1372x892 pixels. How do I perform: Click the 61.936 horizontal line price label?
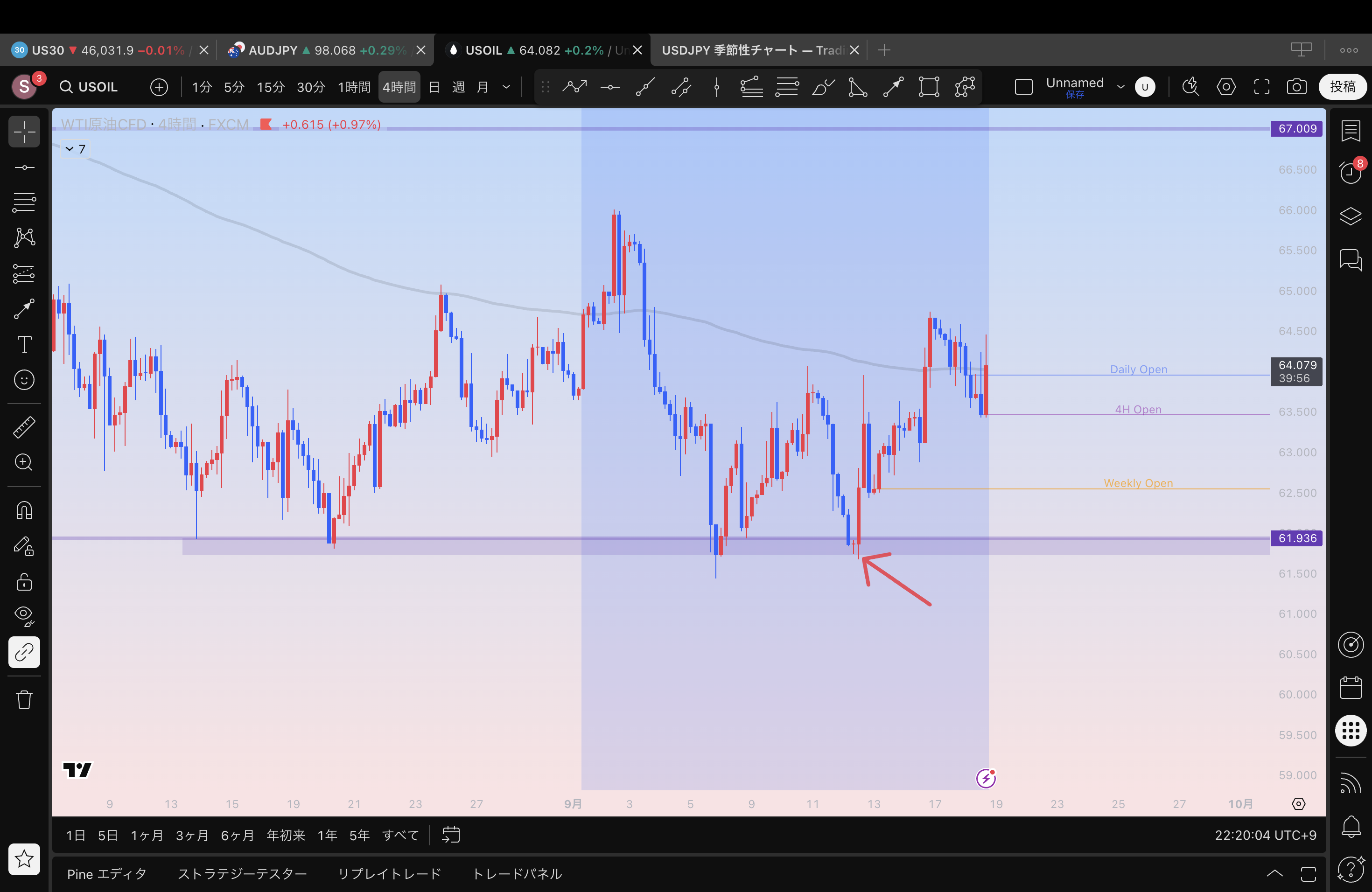1296,538
